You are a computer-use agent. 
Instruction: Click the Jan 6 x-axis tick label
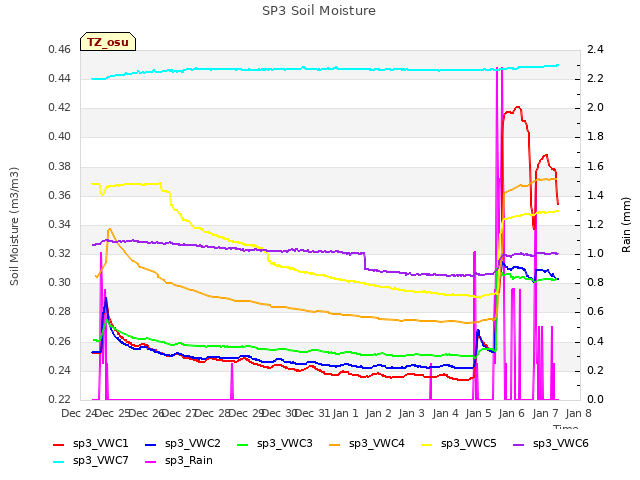coord(511,413)
